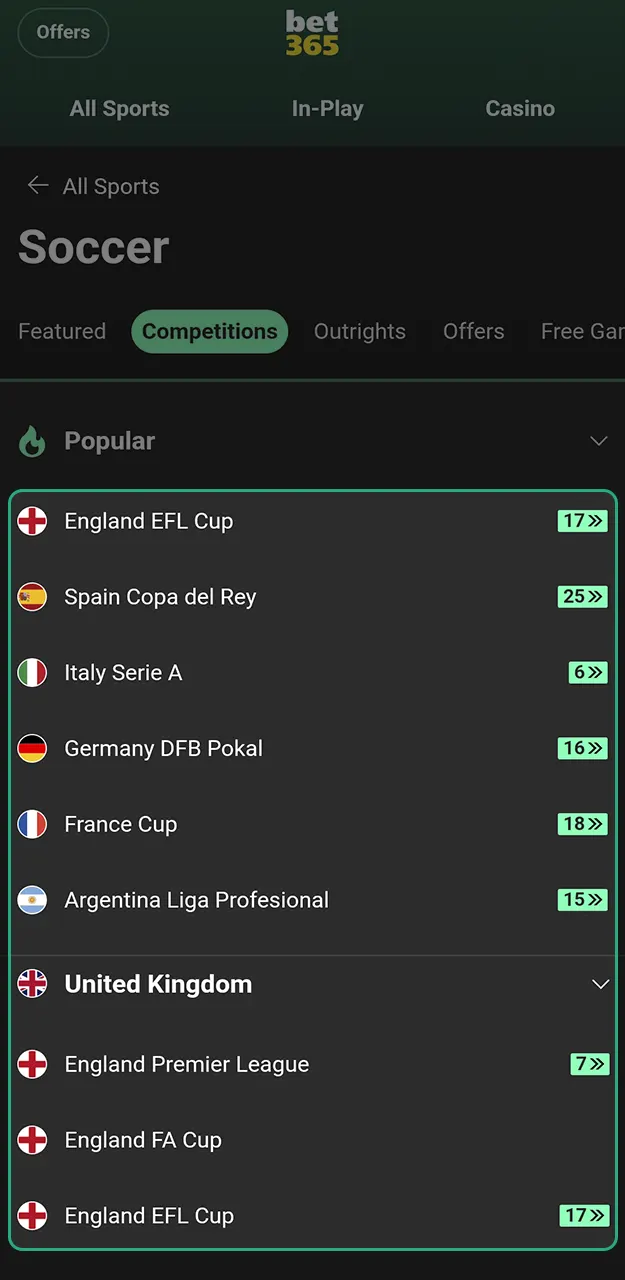Switch to the Outrights tab
The width and height of the screenshot is (625, 1280).
point(359,331)
